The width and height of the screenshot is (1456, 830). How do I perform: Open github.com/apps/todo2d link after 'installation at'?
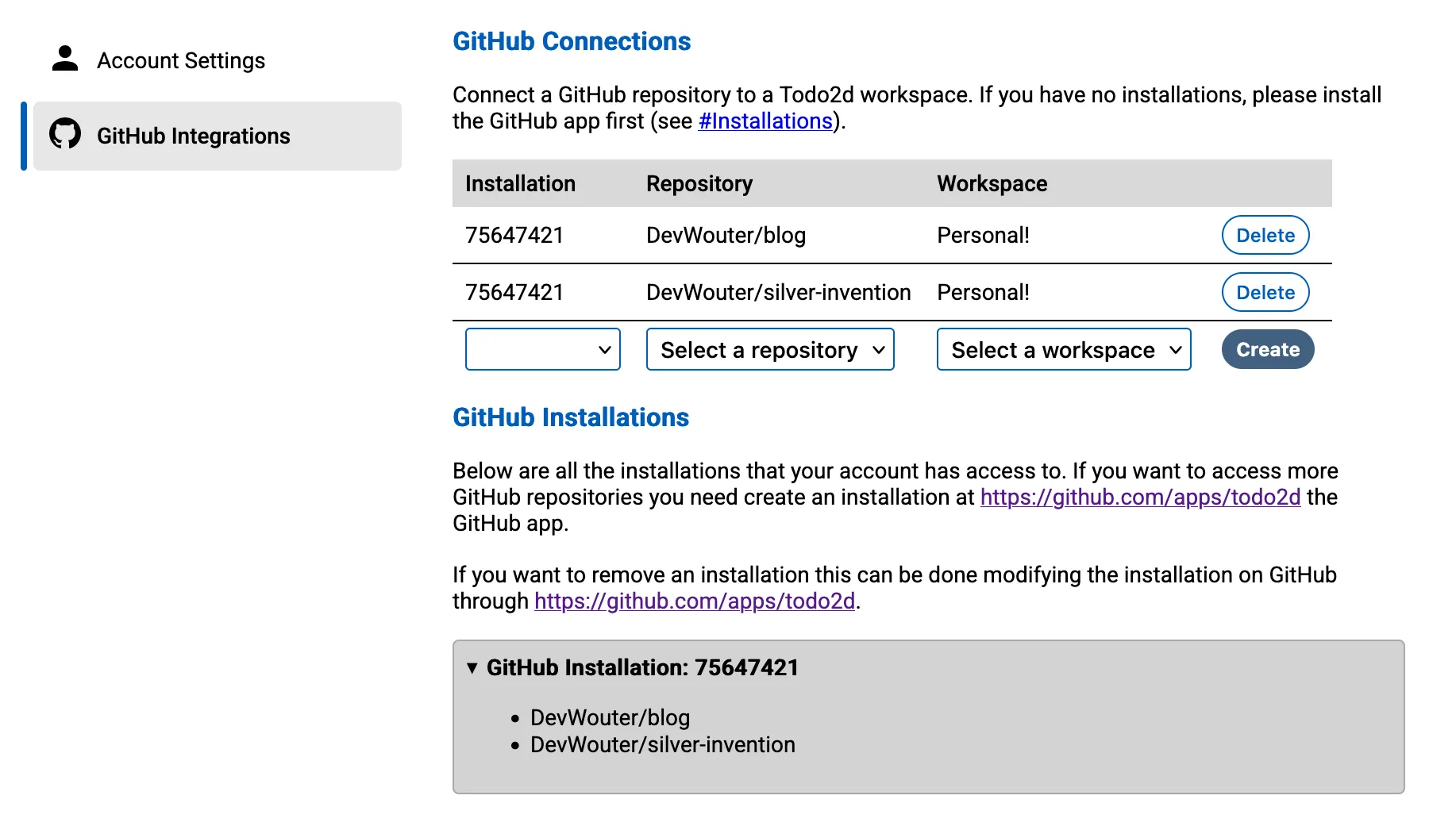point(1141,497)
